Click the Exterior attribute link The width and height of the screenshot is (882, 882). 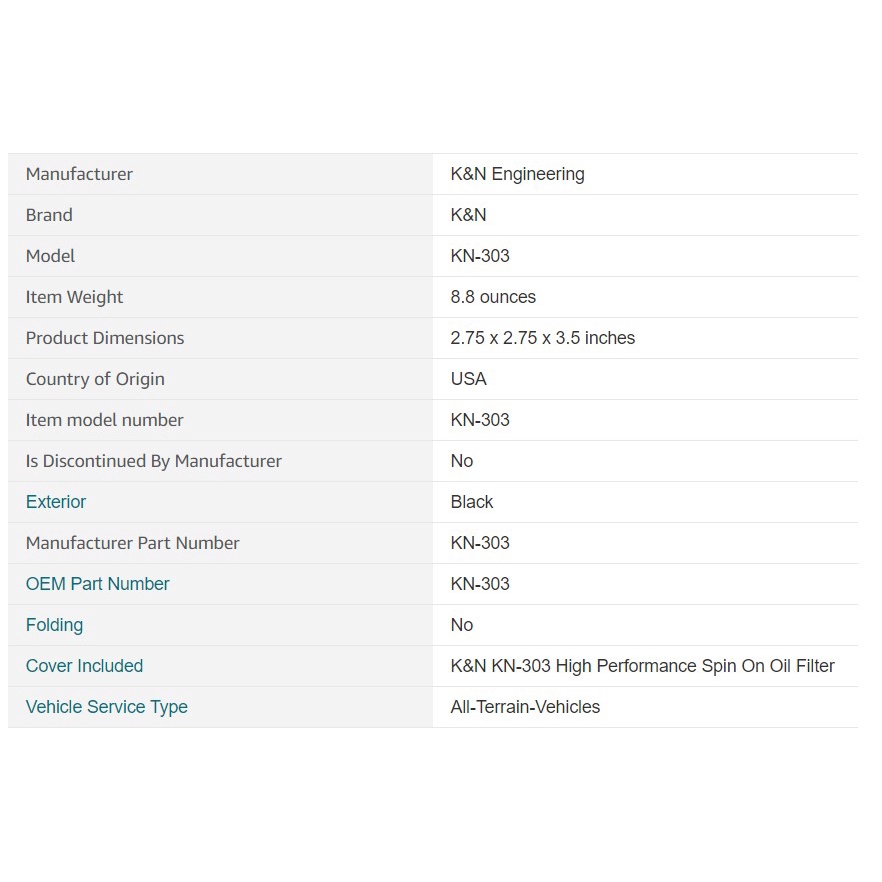tap(56, 502)
